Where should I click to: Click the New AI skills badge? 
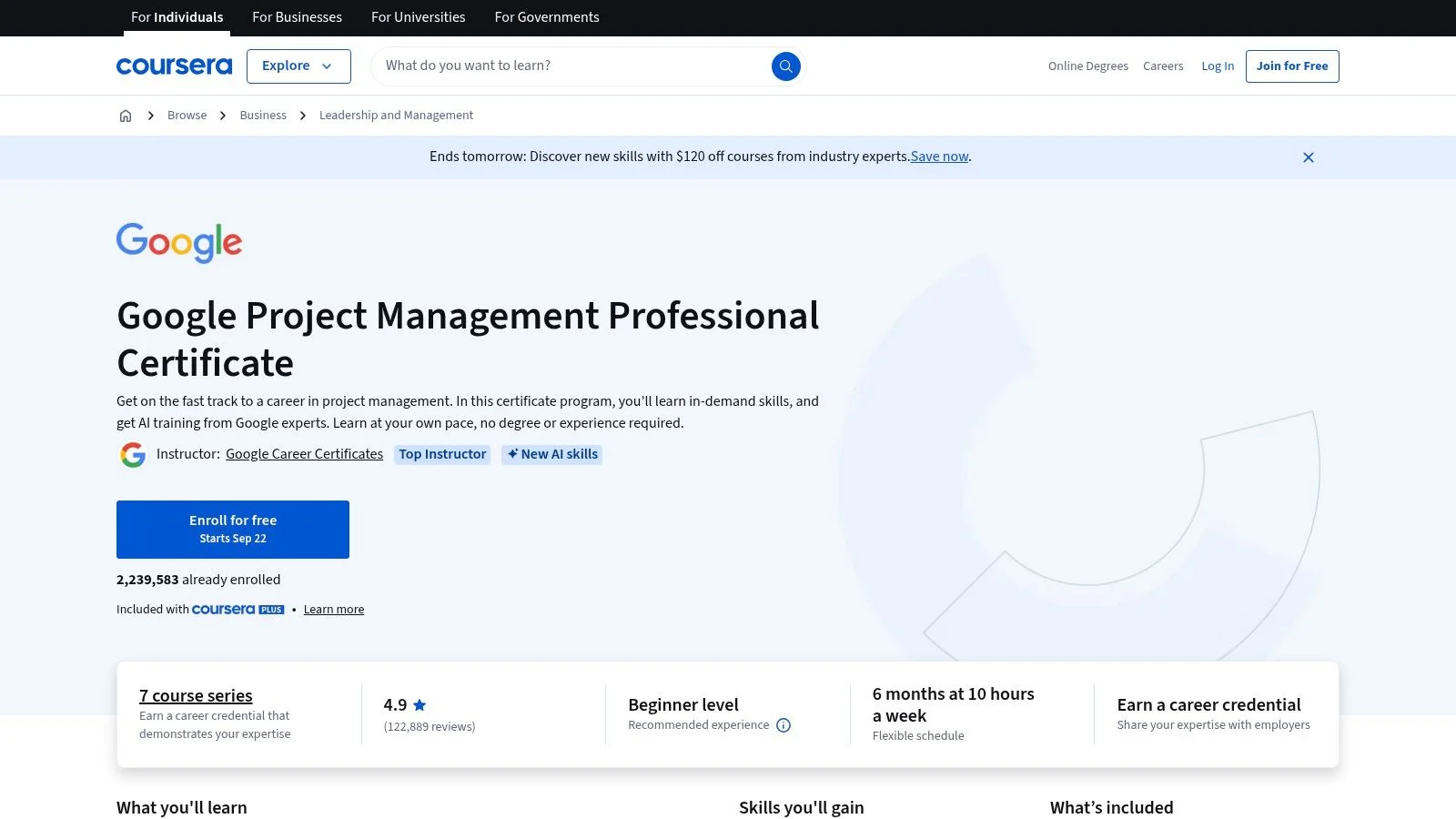pyautogui.click(x=551, y=454)
